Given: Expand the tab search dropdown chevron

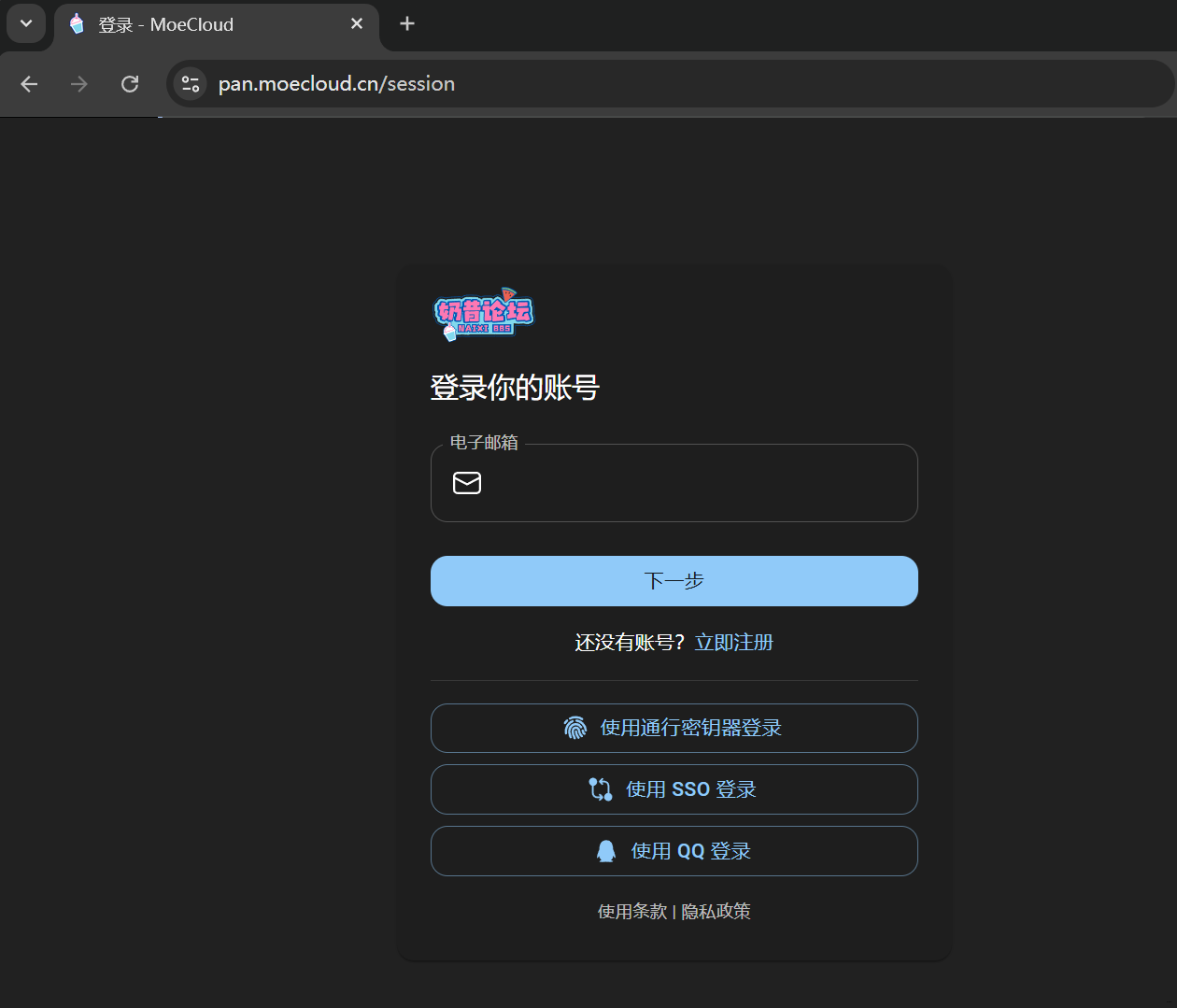Looking at the screenshot, I should pos(26,24).
